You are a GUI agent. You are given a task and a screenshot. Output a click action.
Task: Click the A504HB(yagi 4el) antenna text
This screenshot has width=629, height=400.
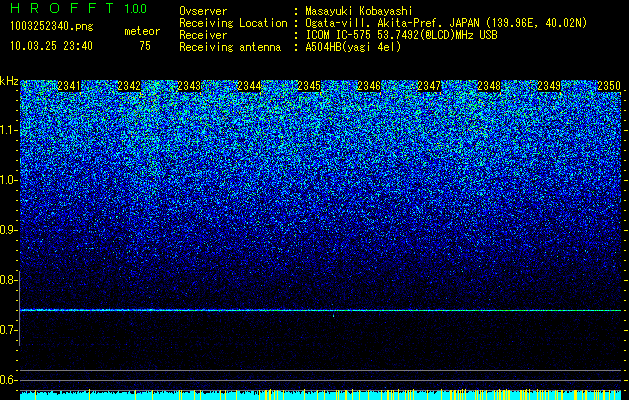tap(353, 47)
